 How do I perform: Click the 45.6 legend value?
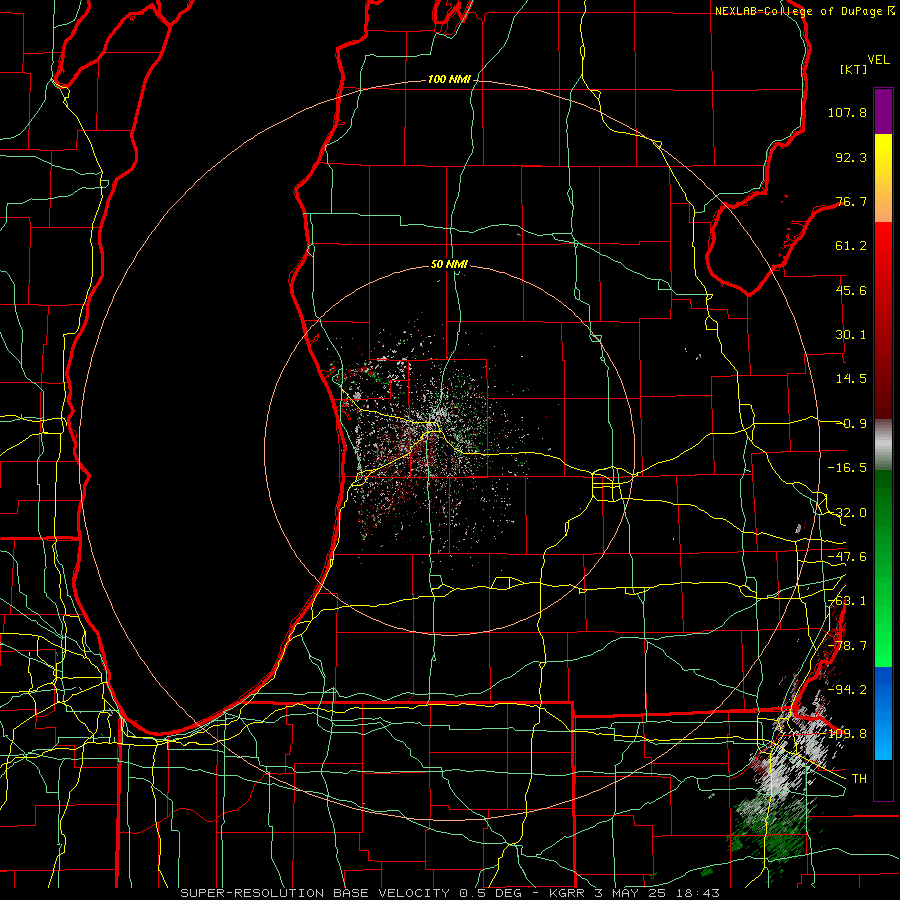(851, 290)
